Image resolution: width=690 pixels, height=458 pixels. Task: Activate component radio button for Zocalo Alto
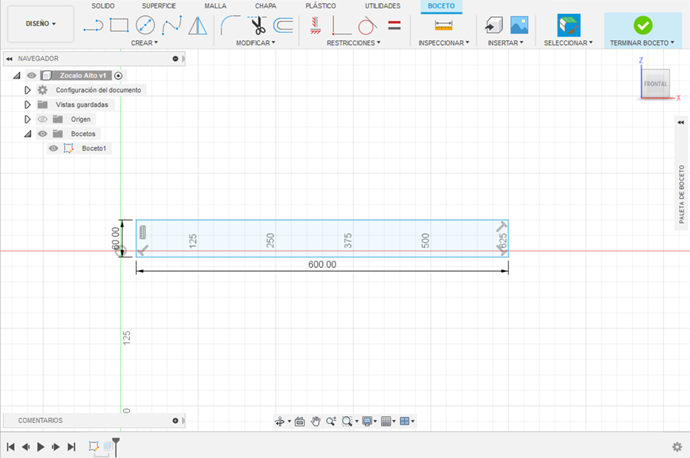click(x=118, y=76)
